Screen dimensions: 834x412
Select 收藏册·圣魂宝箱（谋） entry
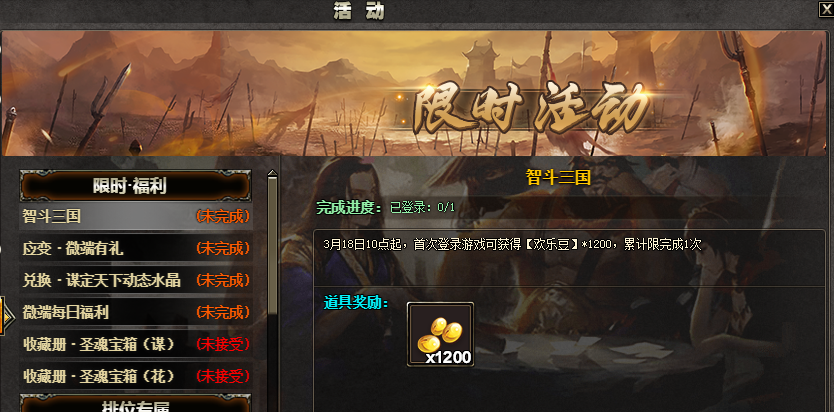(136, 344)
